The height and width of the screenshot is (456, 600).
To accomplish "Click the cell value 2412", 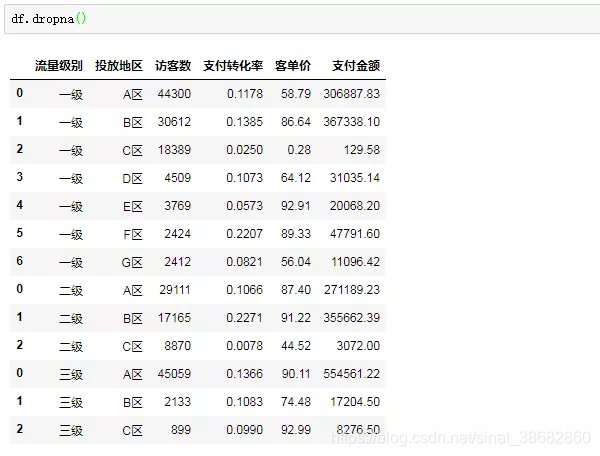I will (178, 262).
